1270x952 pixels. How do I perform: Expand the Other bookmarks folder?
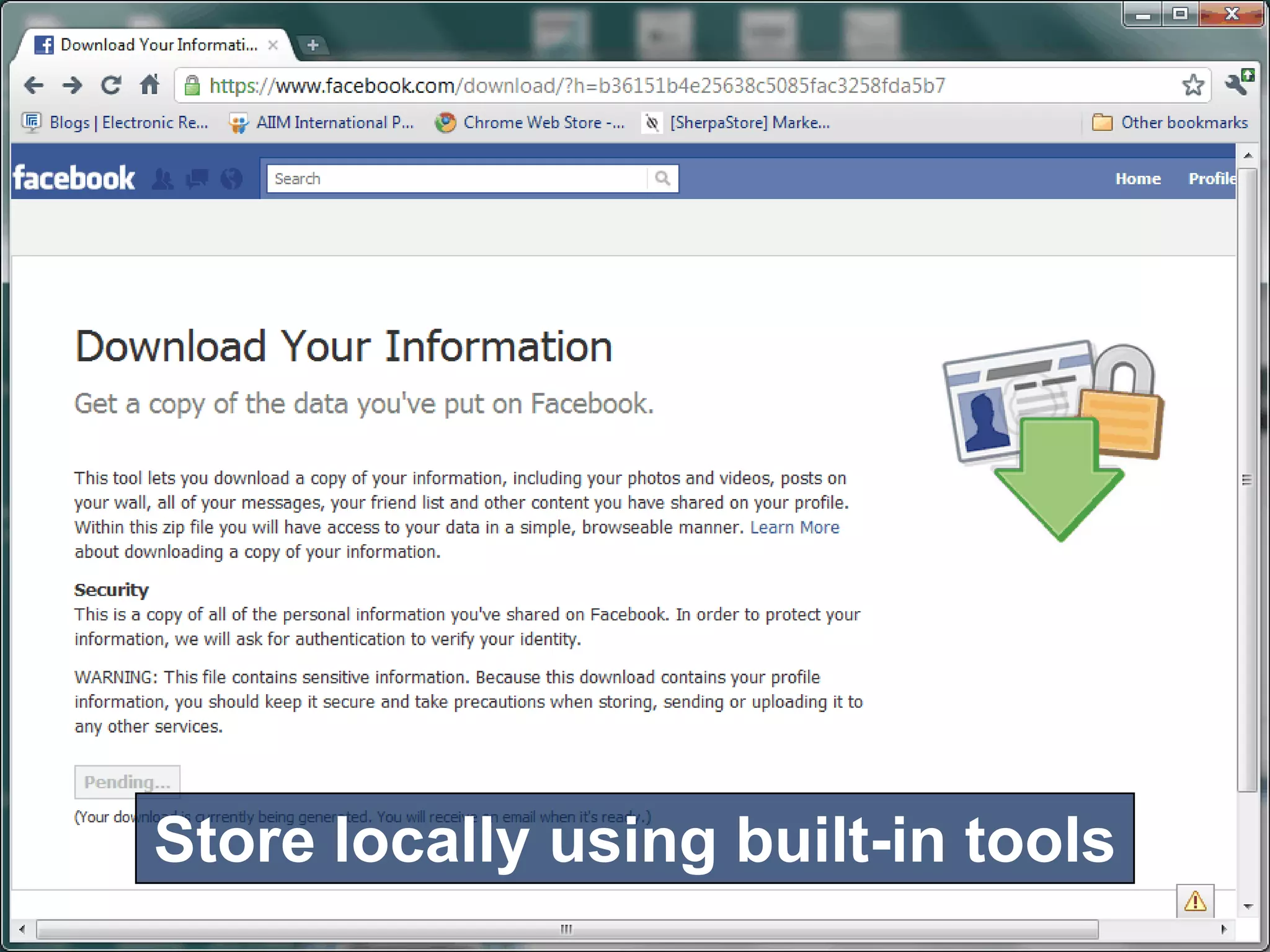coord(1170,123)
